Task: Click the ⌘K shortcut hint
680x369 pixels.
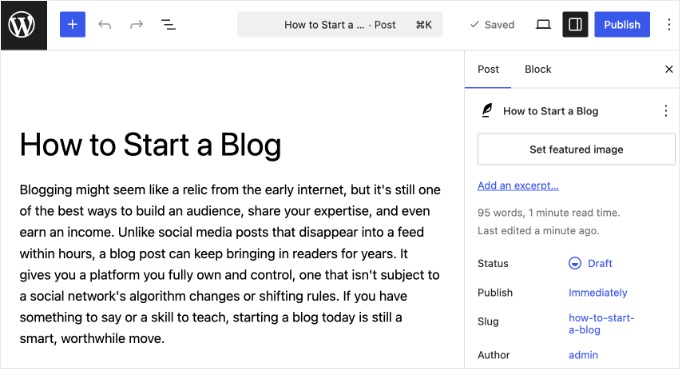Action: point(423,25)
